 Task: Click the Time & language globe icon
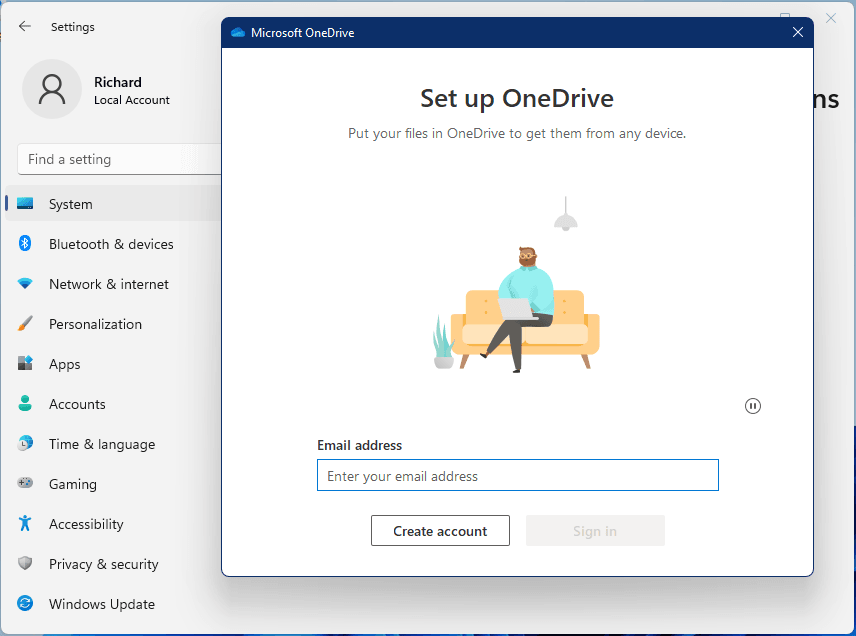pos(25,443)
